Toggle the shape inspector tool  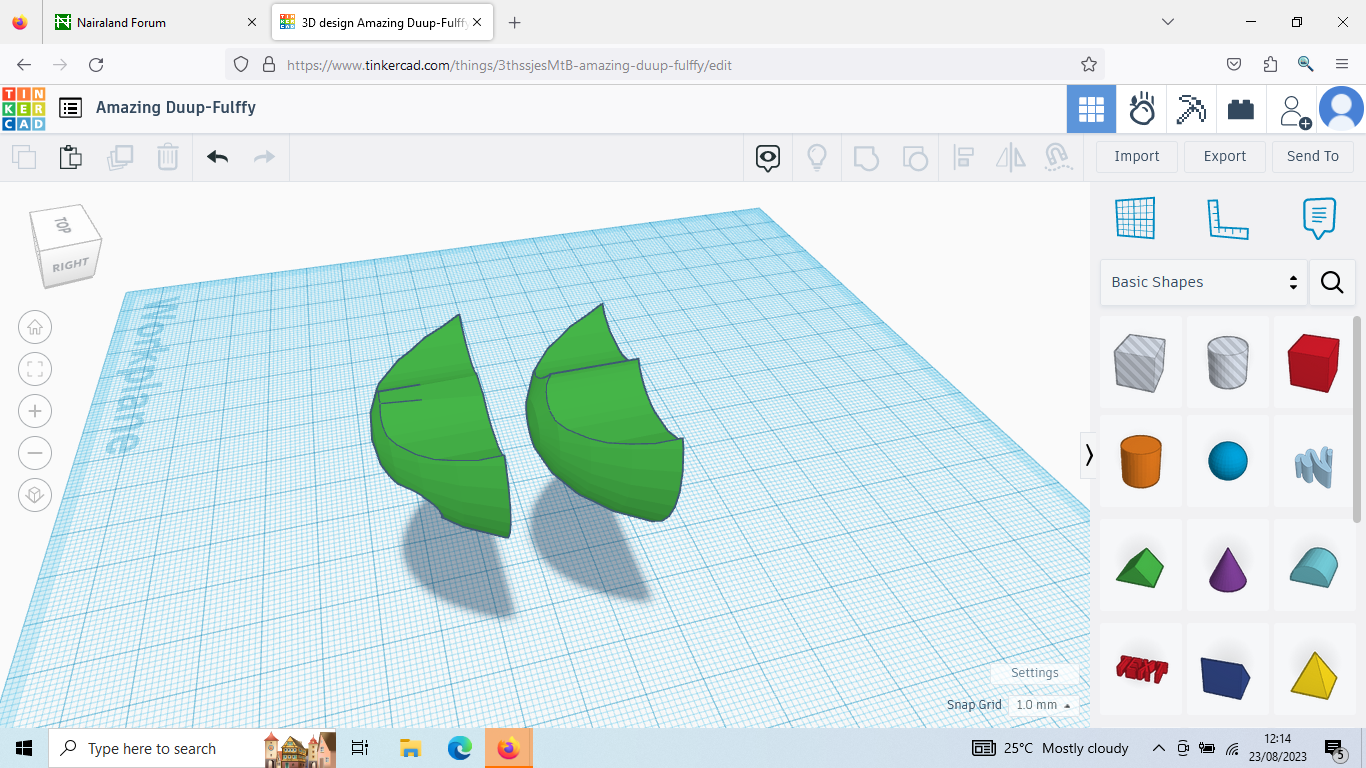coord(767,158)
